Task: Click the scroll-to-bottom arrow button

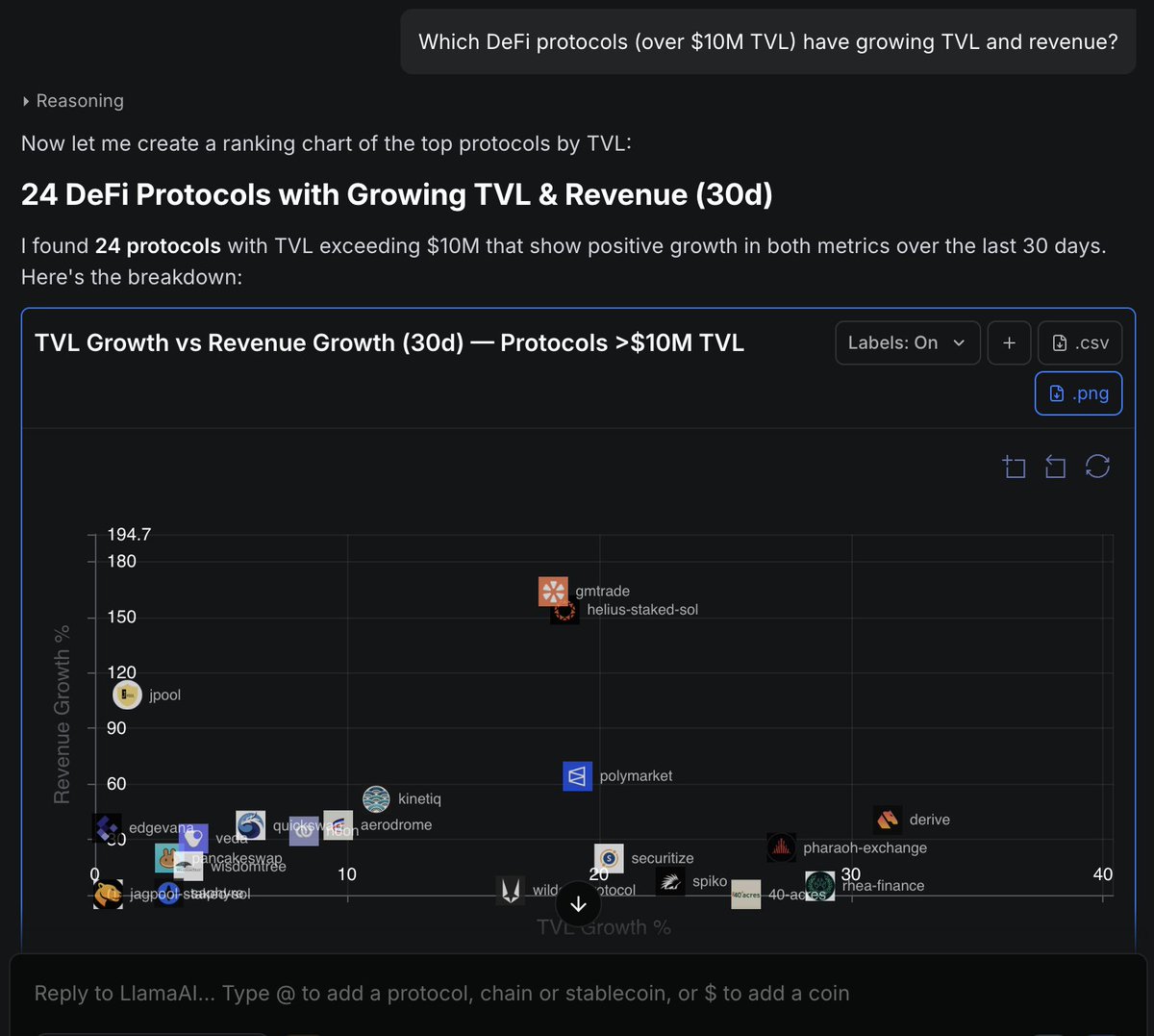Action: click(x=577, y=903)
